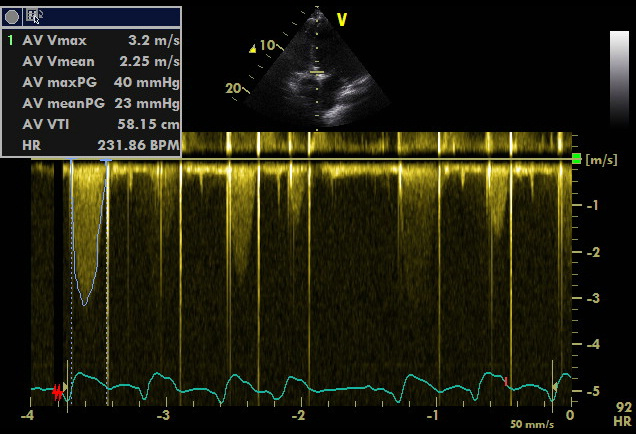Click the [m/s] velocity unit label
636x434 pixels.
coord(600,160)
